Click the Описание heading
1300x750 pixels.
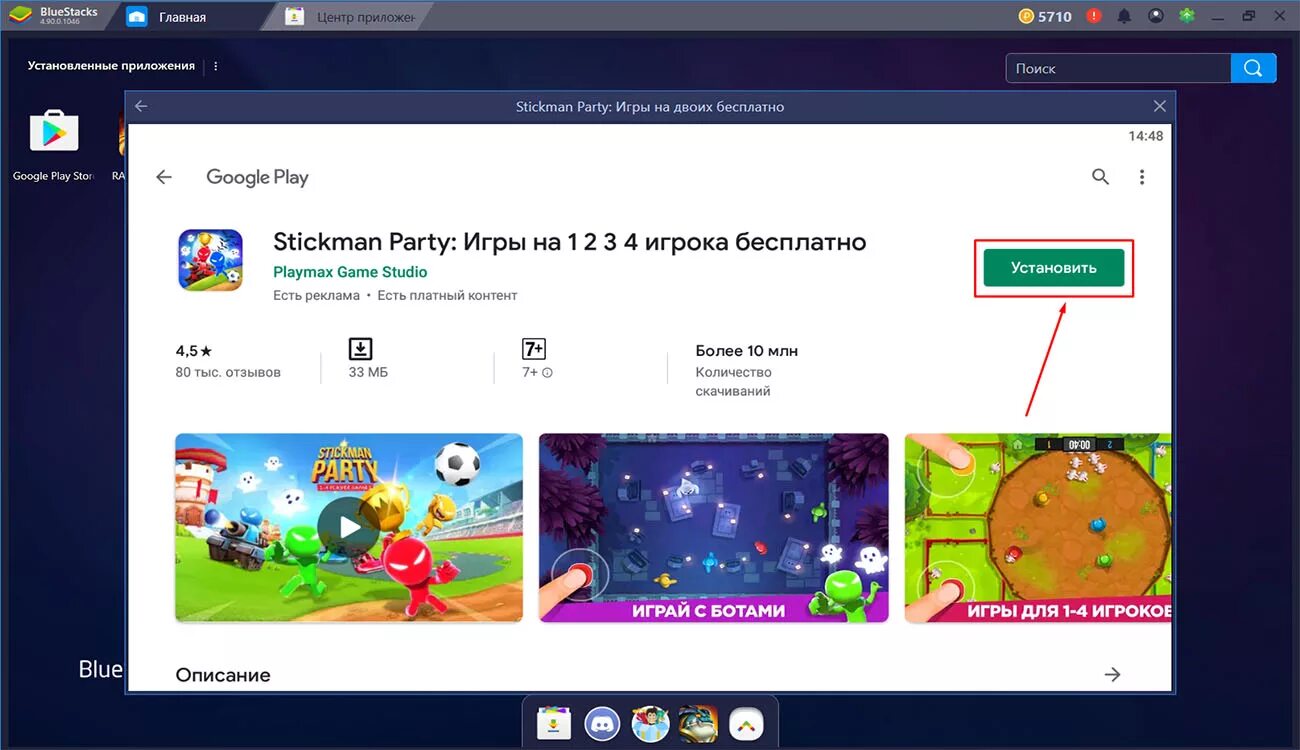pyautogui.click(x=223, y=675)
